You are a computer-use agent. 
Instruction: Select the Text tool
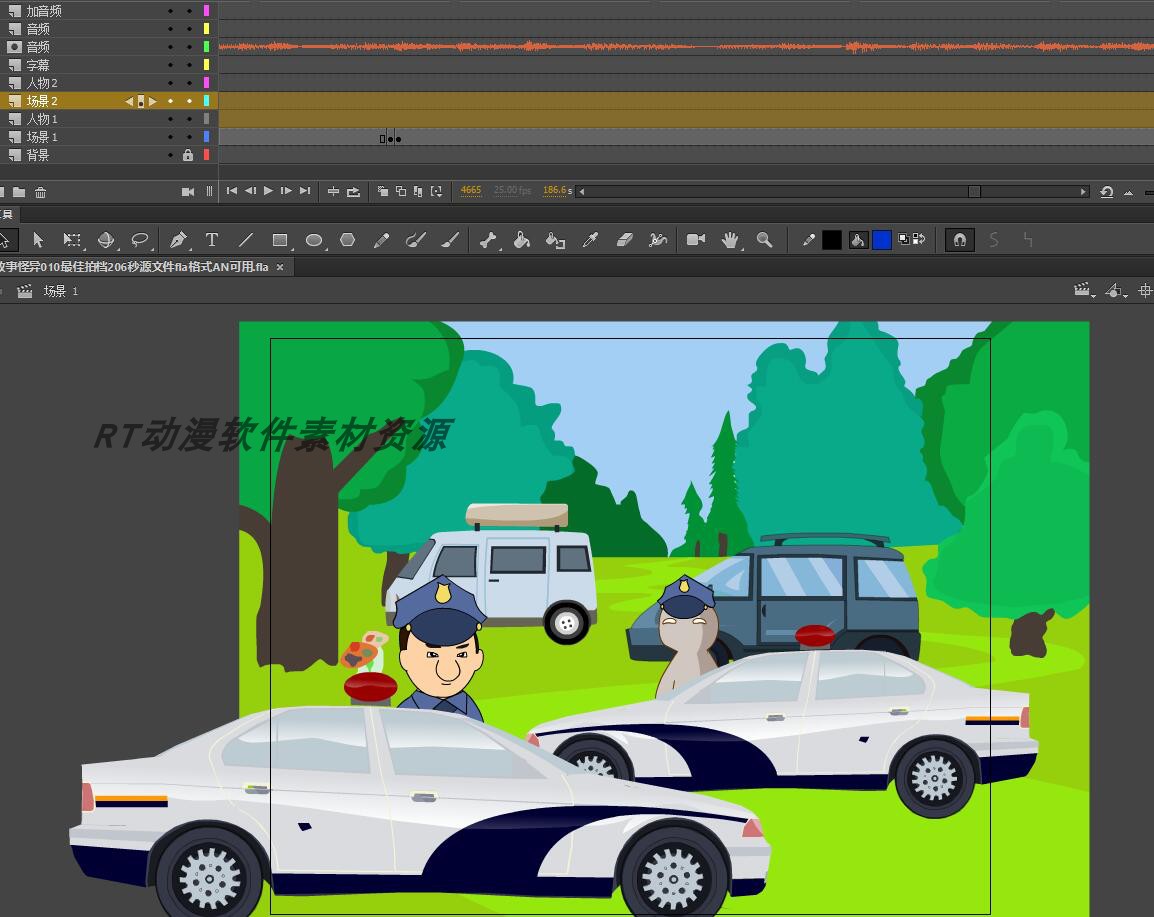coord(212,240)
